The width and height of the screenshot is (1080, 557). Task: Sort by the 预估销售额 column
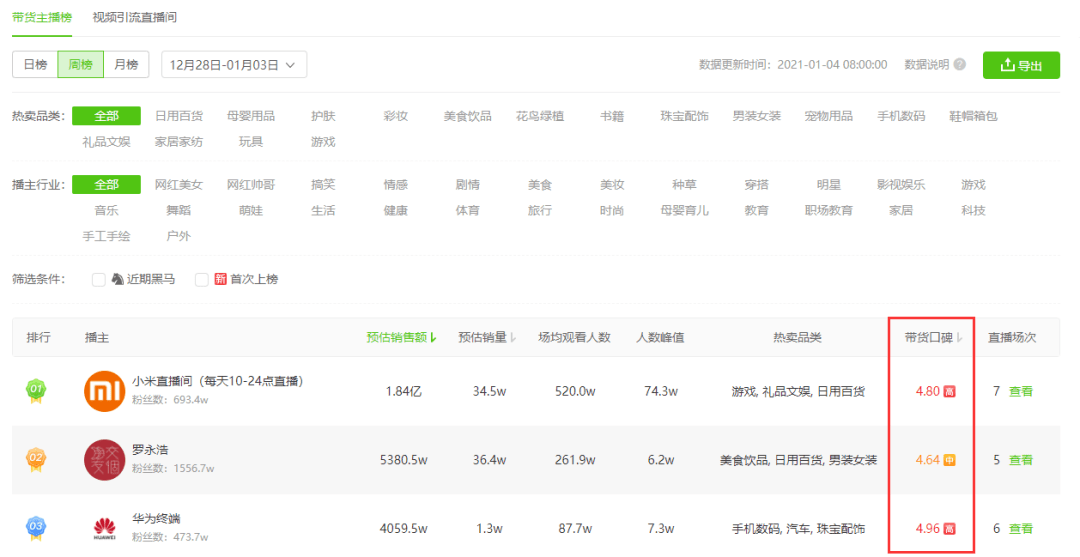(x=402, y=337)
